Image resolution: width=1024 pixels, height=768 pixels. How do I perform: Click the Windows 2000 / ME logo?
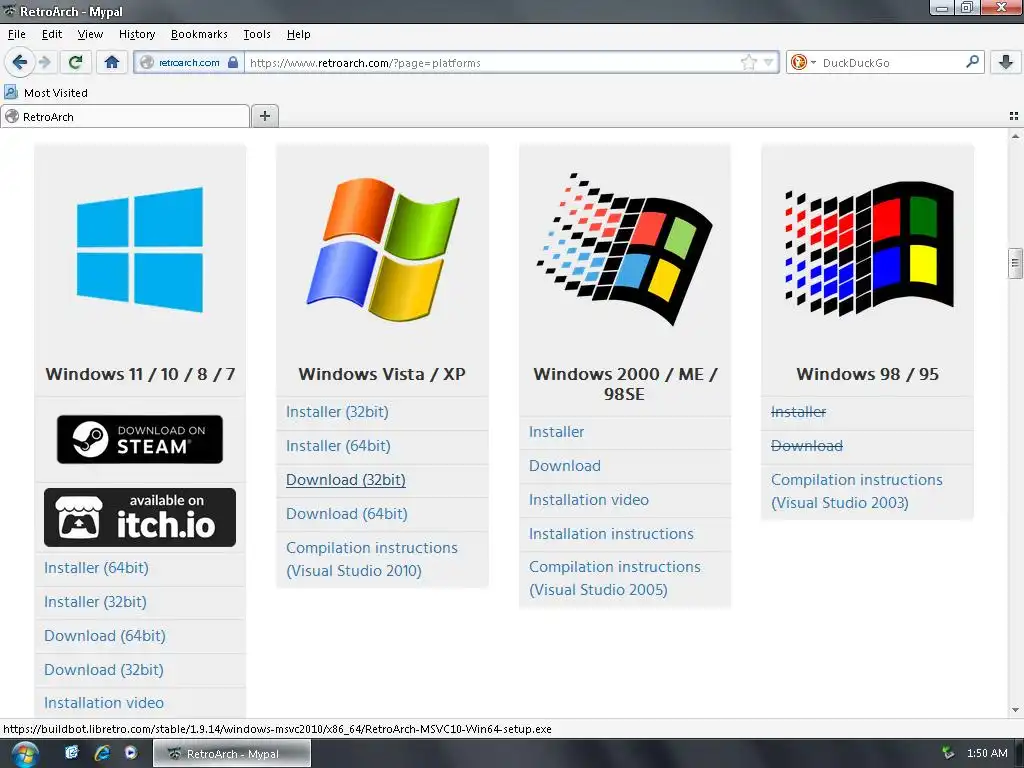pos(624,249)
